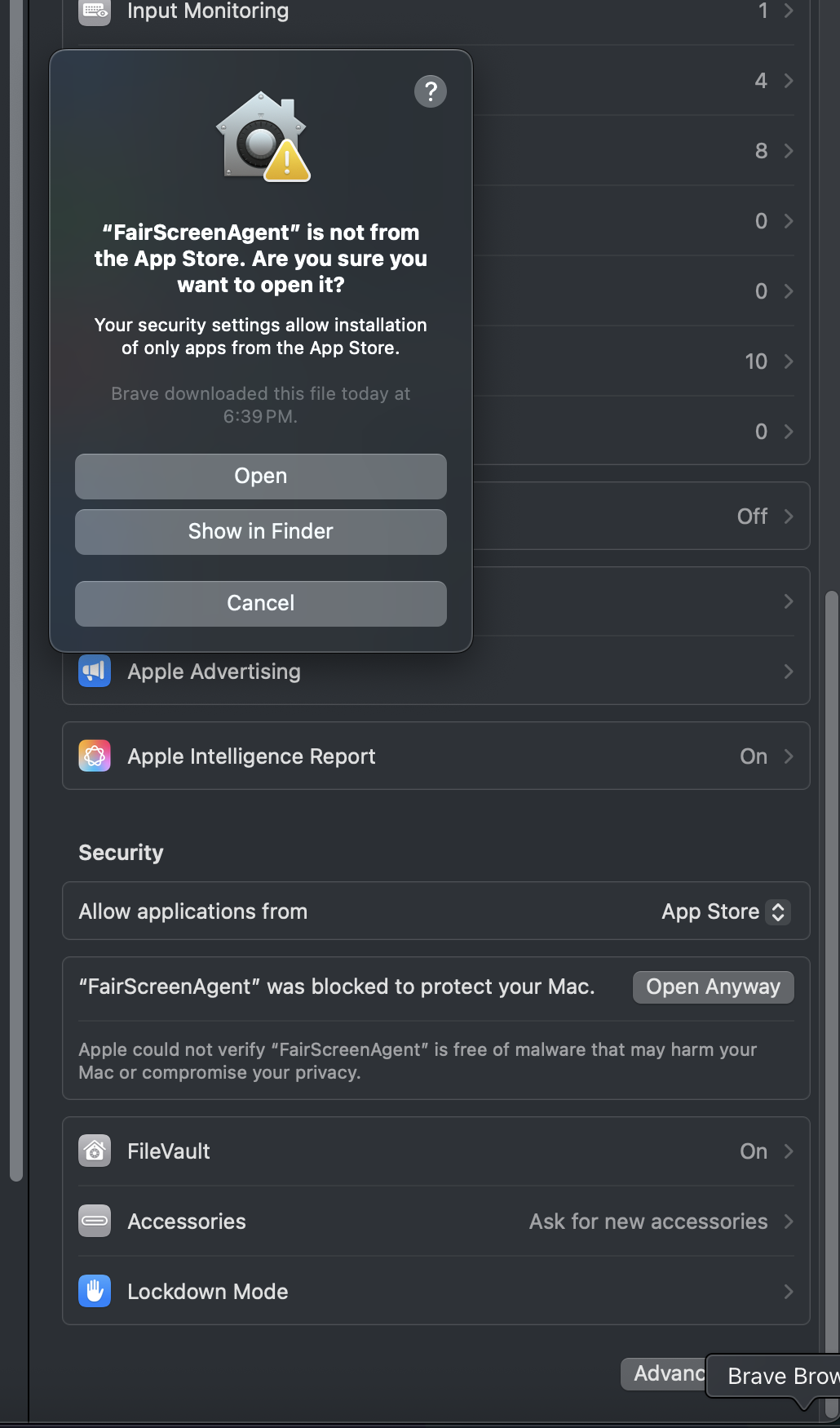Click the Apple Intelligence Report icon

click(x=95, y=756)
